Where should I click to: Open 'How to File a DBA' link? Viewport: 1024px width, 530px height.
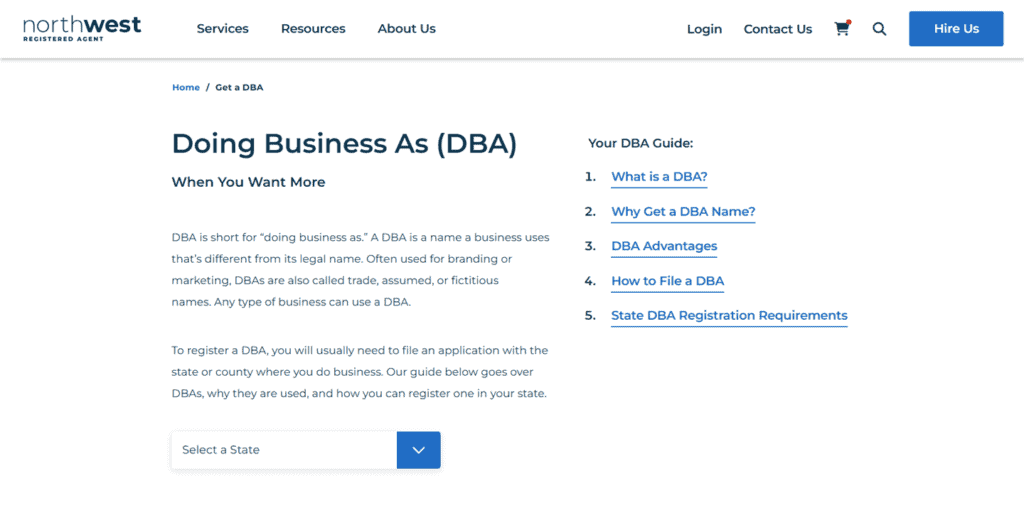(667, 281)
